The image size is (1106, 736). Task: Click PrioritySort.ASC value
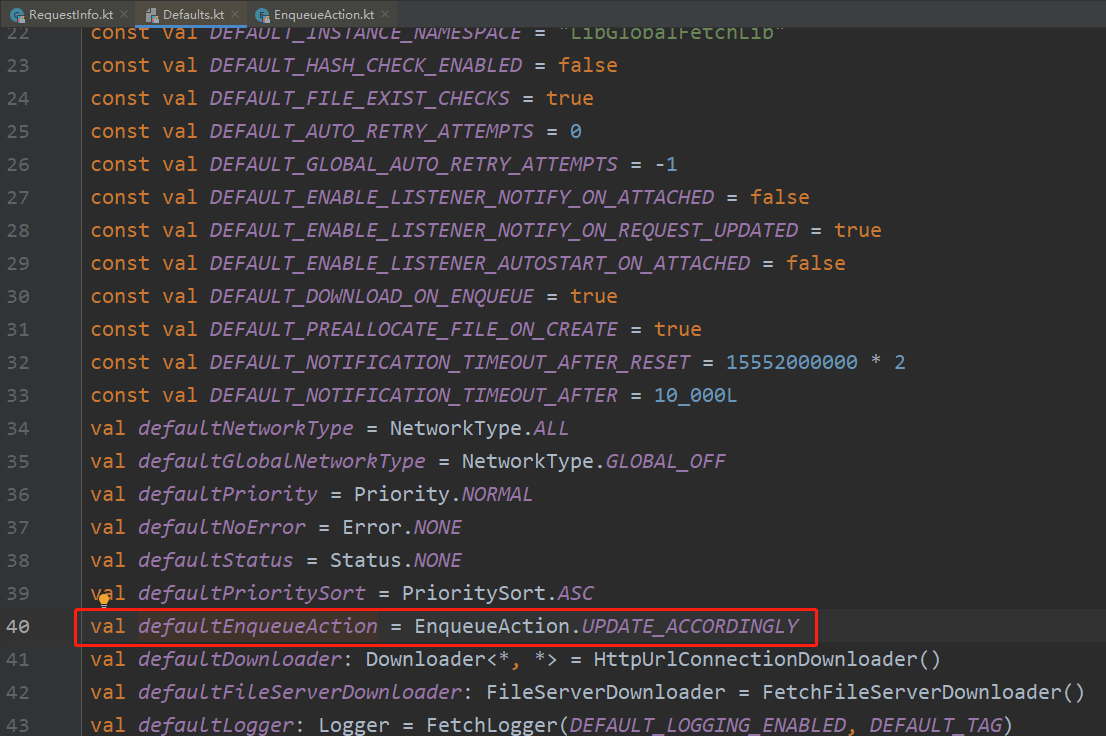(497, 593)
